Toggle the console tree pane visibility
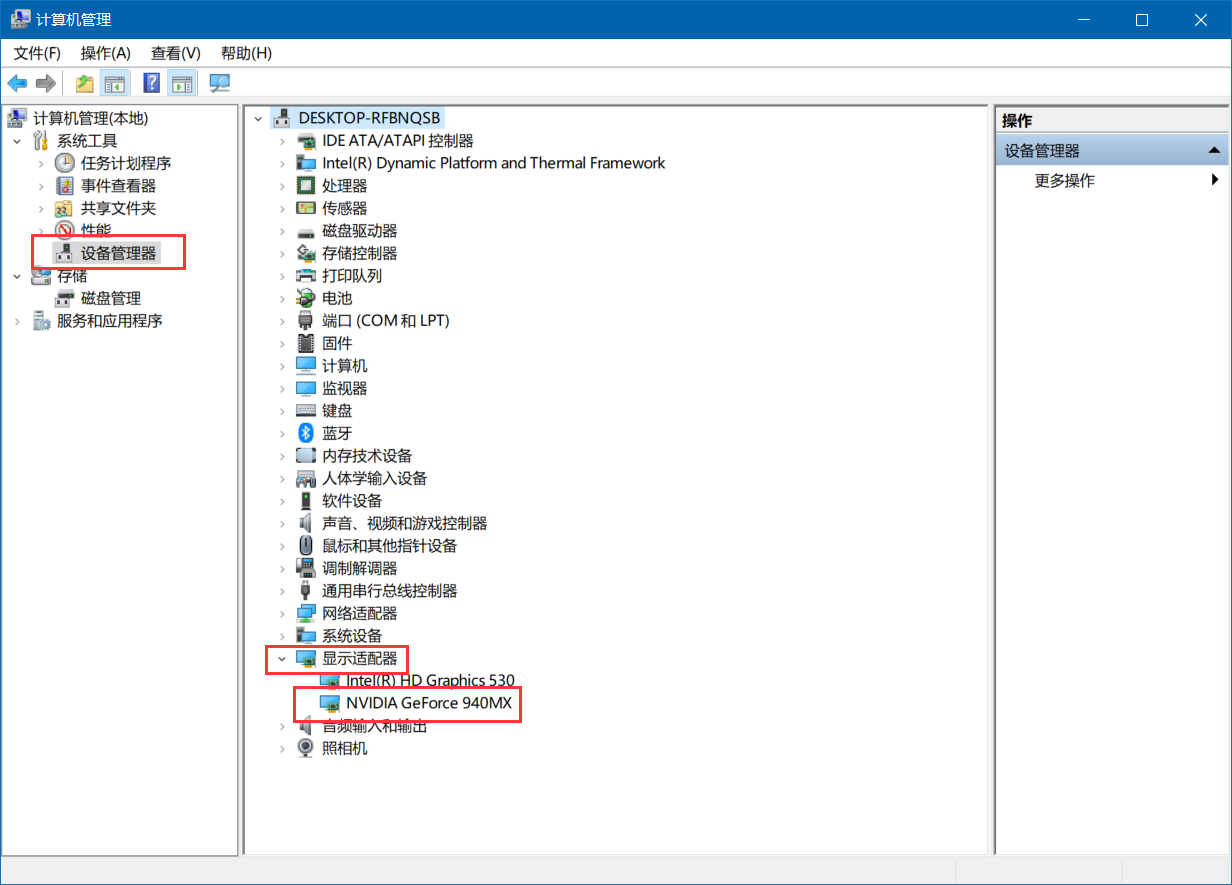1232x885 pixels. coord(117,83)
